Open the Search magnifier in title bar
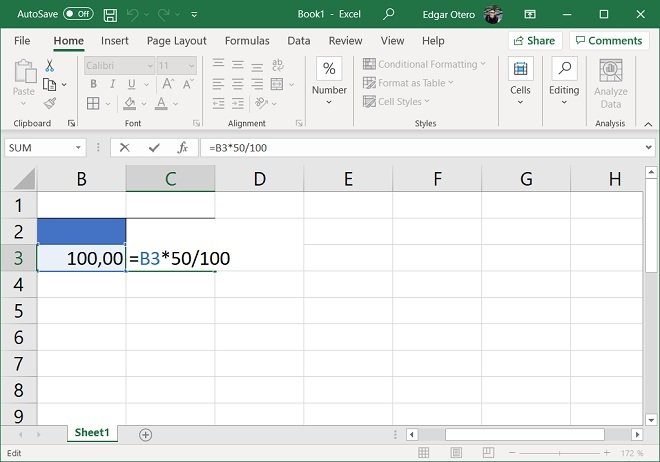660x462 pixels. (389, 14)
